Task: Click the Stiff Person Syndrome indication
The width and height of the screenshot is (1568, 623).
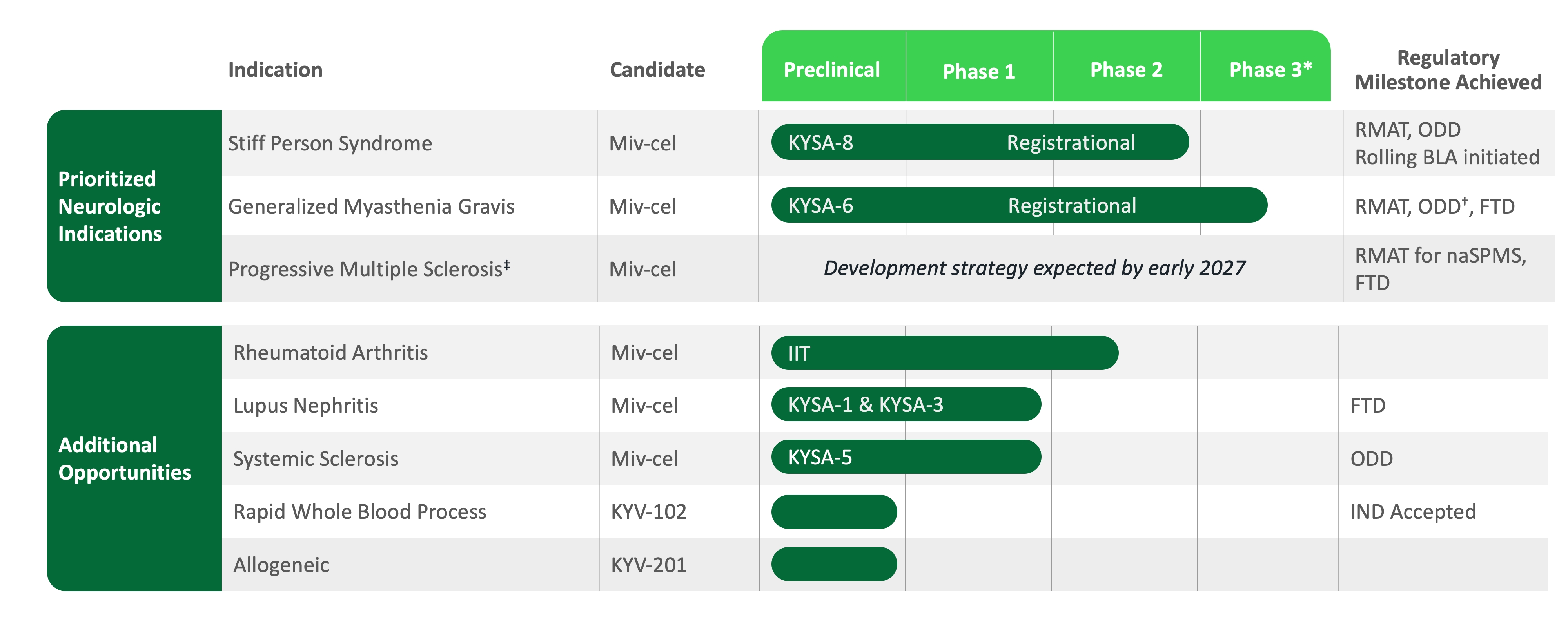Action: coord(330,143)
